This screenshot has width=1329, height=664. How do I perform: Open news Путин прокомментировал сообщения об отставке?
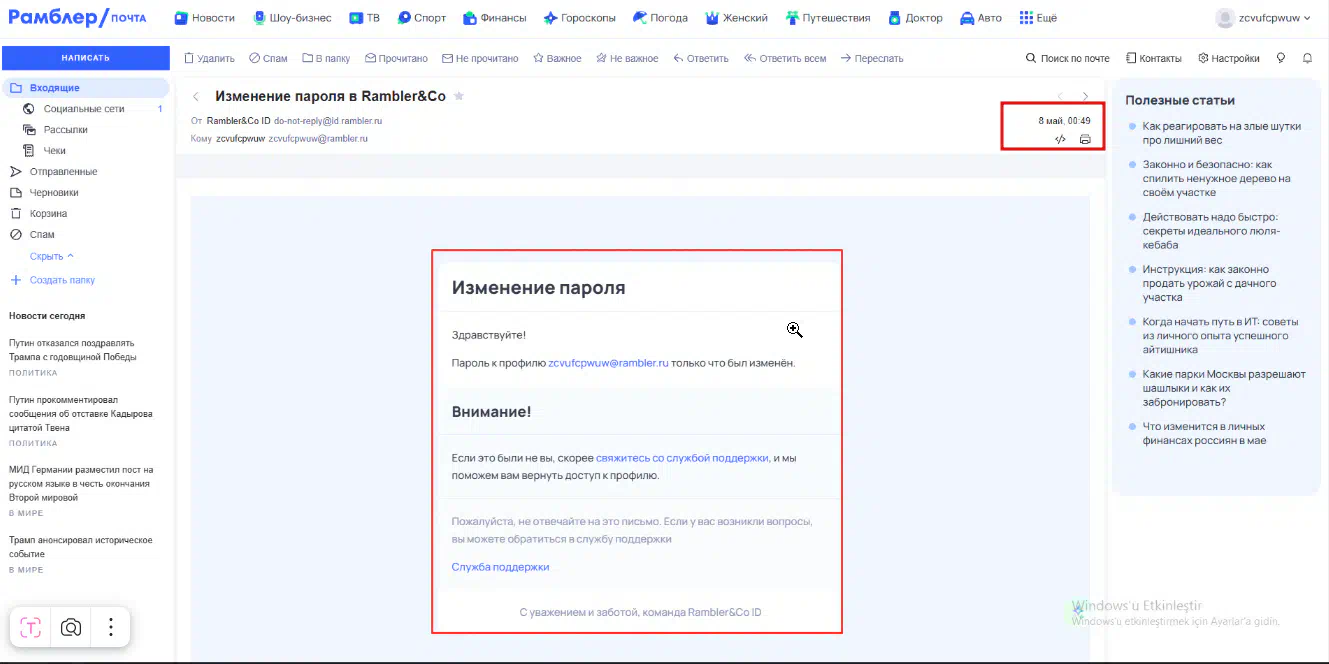[81, 413]
